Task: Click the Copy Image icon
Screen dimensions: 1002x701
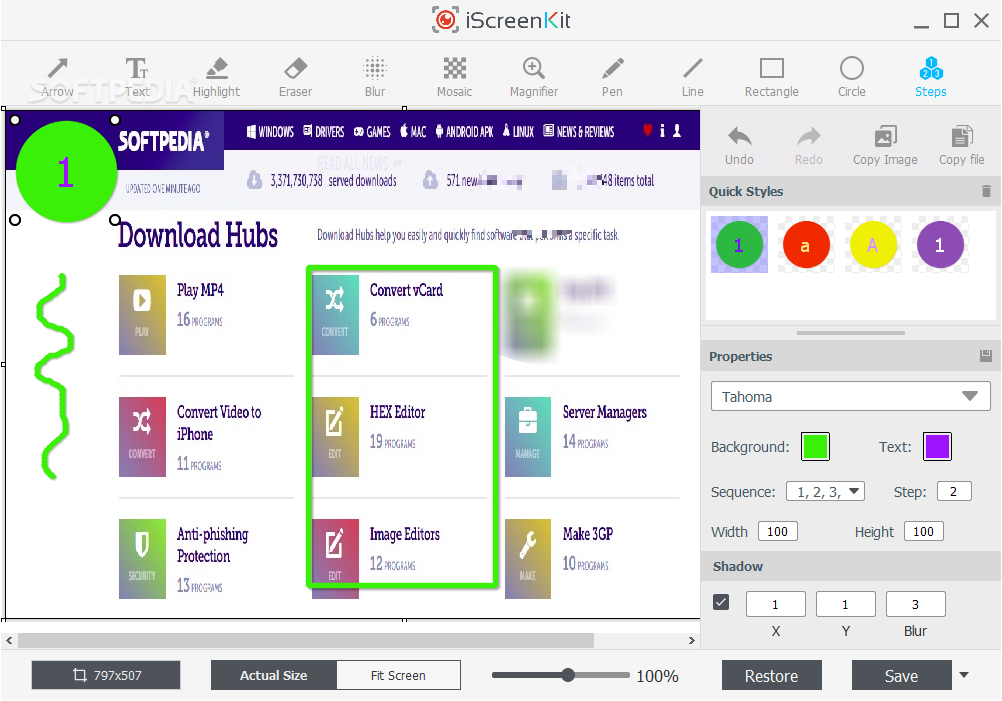Action: (885, 145)
